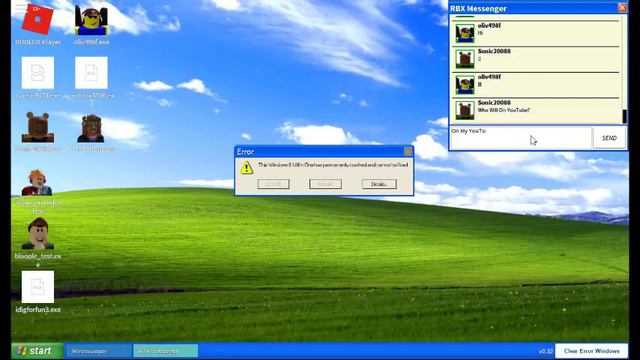Open the idigforfun3.exe desktop icon
Viewport: 640px width, 360px height.
(38, 287)
